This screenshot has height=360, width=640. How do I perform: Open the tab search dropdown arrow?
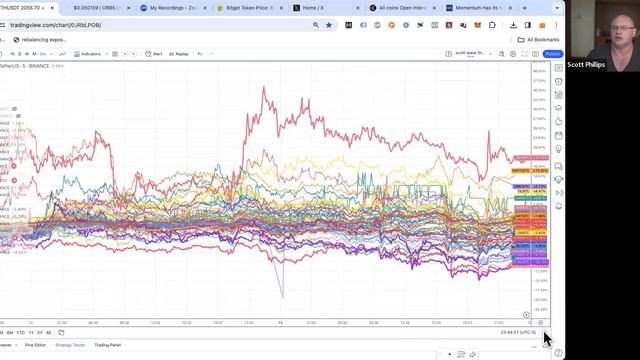(x=557, y=8)
